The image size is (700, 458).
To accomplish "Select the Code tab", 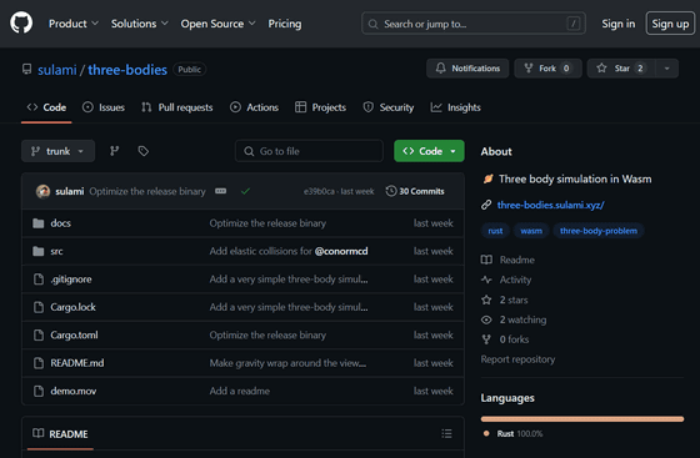I will click(46, 107).
